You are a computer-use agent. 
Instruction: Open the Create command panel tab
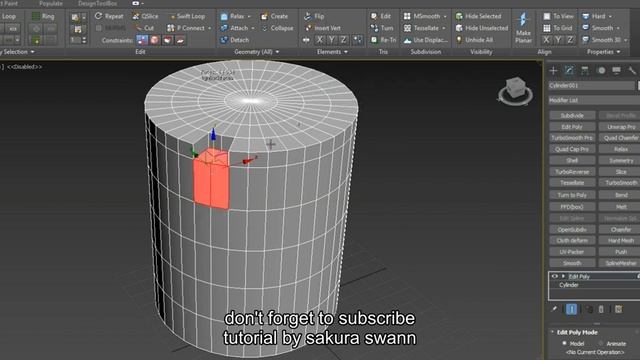tap(553, 71)
